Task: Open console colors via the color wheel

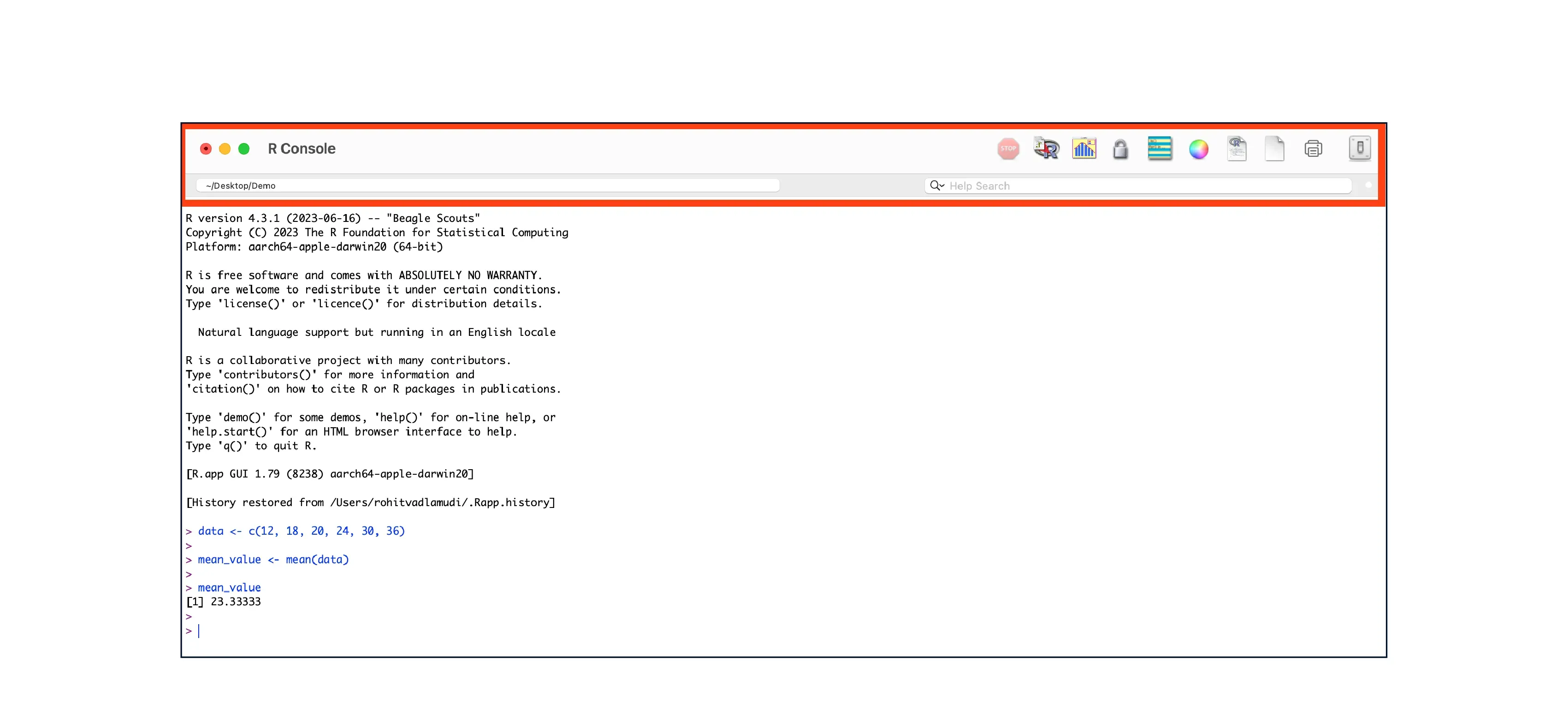Action: click(x=1199, y=149)
